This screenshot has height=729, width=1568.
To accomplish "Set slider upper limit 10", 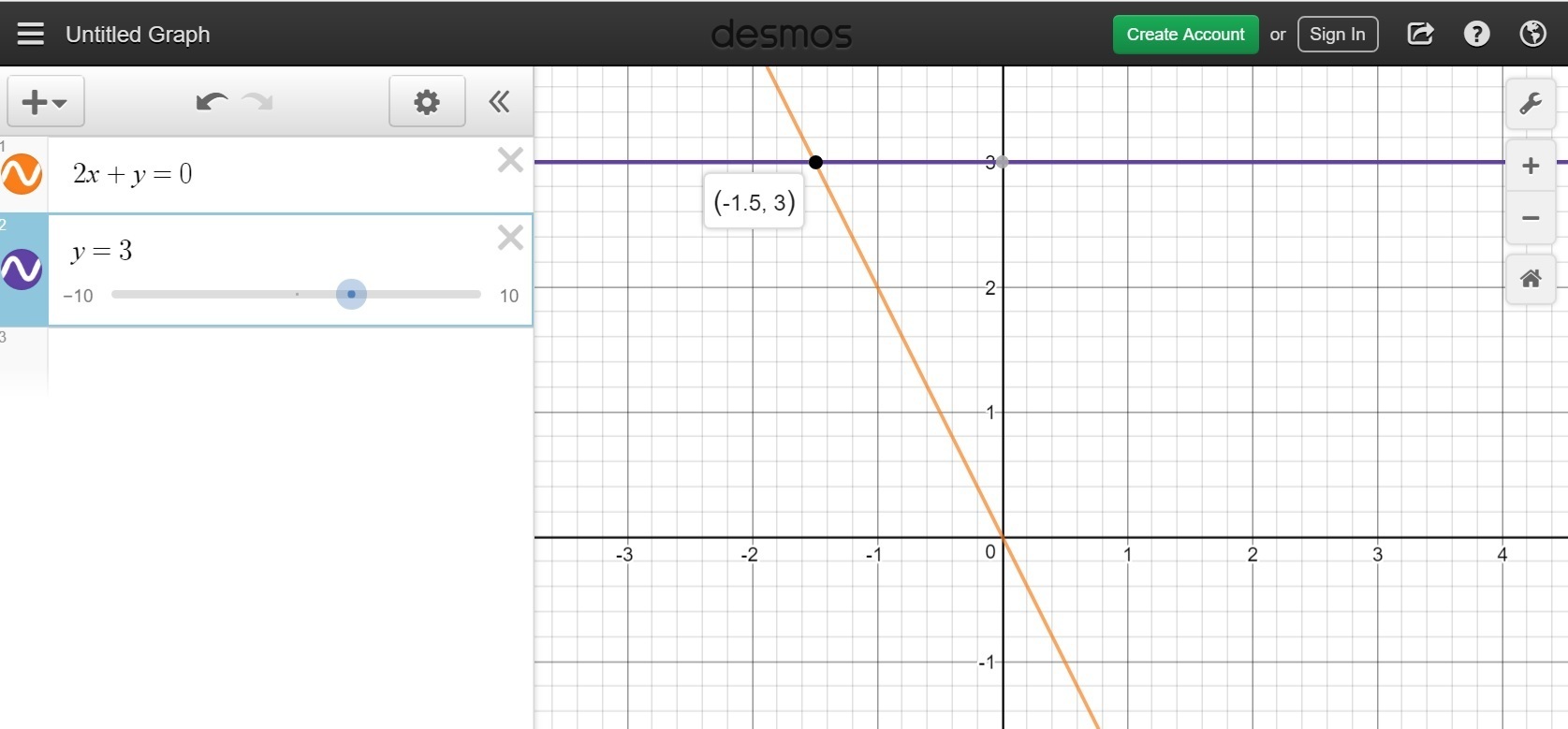I will [508, 296].
